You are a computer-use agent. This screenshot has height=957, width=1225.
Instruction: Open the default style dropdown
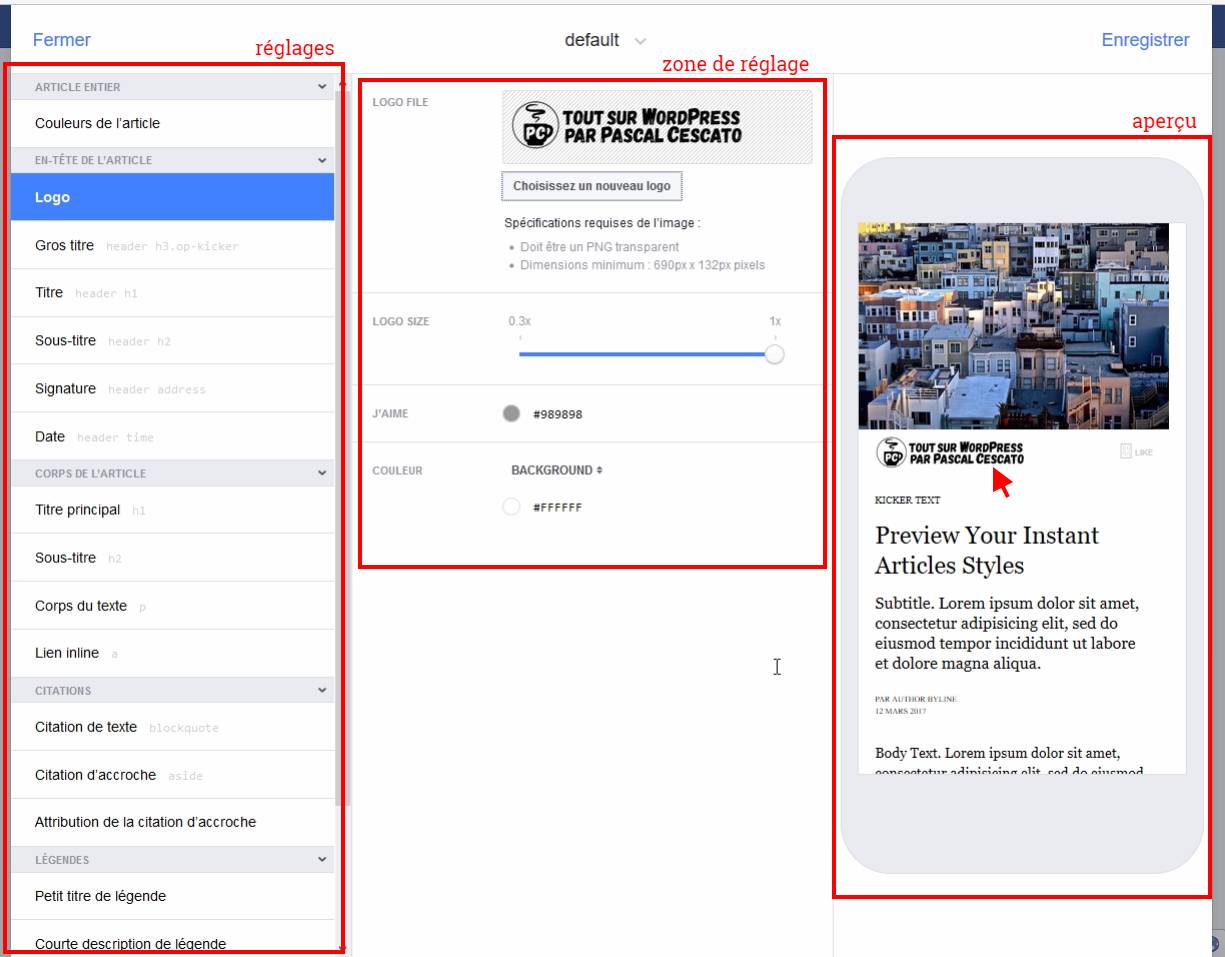coord(605,40)
